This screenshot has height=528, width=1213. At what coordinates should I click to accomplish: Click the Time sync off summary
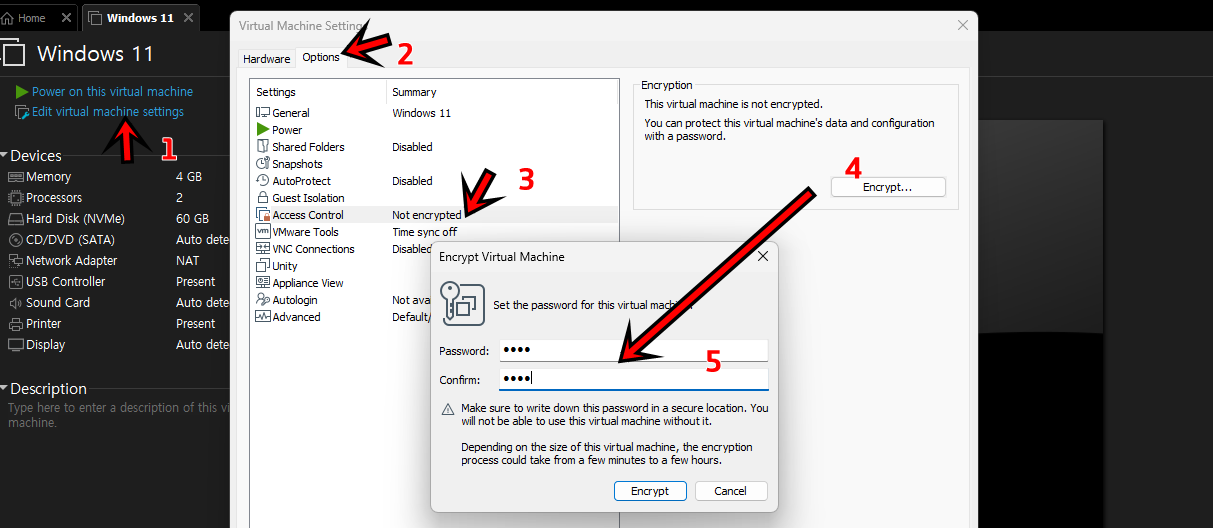pyautogui.click(x=424, y=232)
